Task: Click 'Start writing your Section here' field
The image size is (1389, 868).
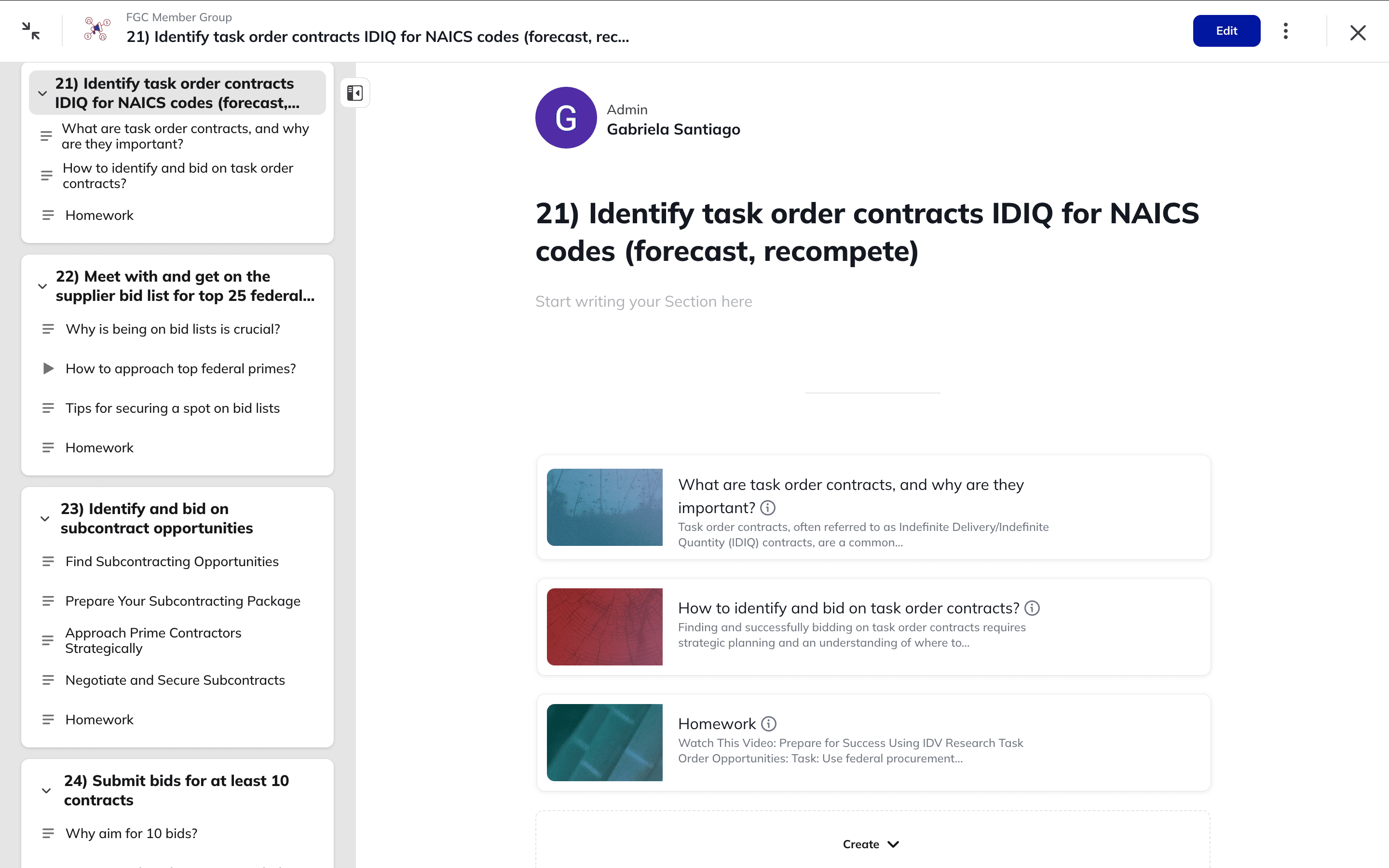Action: coord(643,301)
